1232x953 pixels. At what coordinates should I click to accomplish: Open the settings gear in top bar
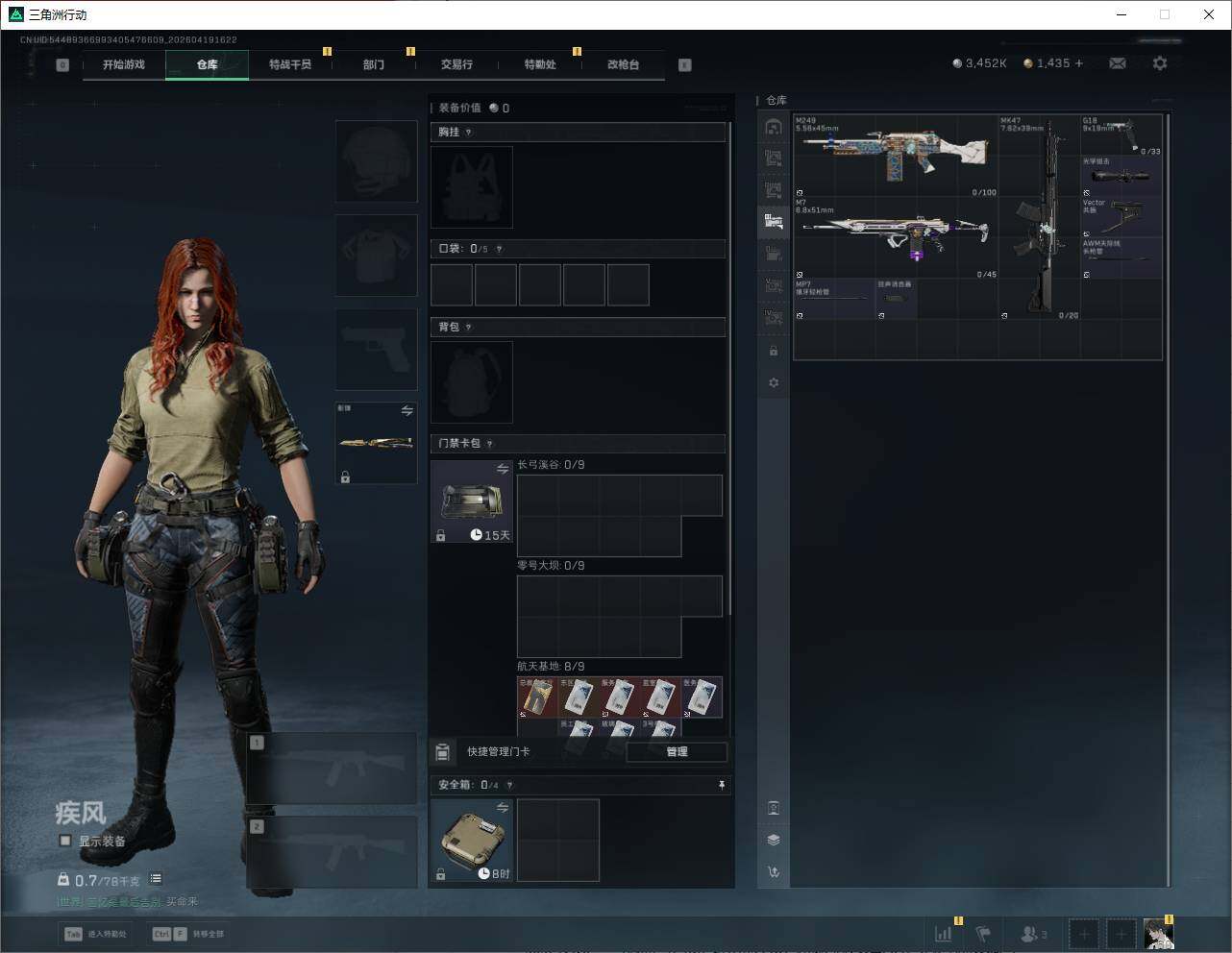[x=1160, y=63]
